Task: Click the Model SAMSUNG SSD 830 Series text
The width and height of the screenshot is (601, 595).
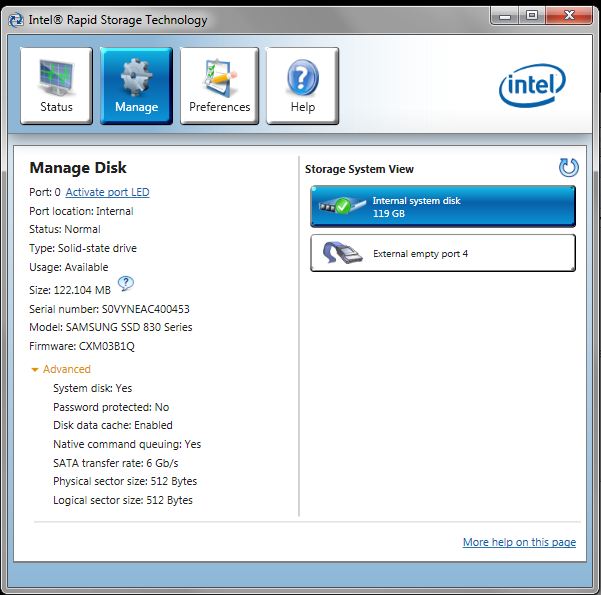Action: 111,327
